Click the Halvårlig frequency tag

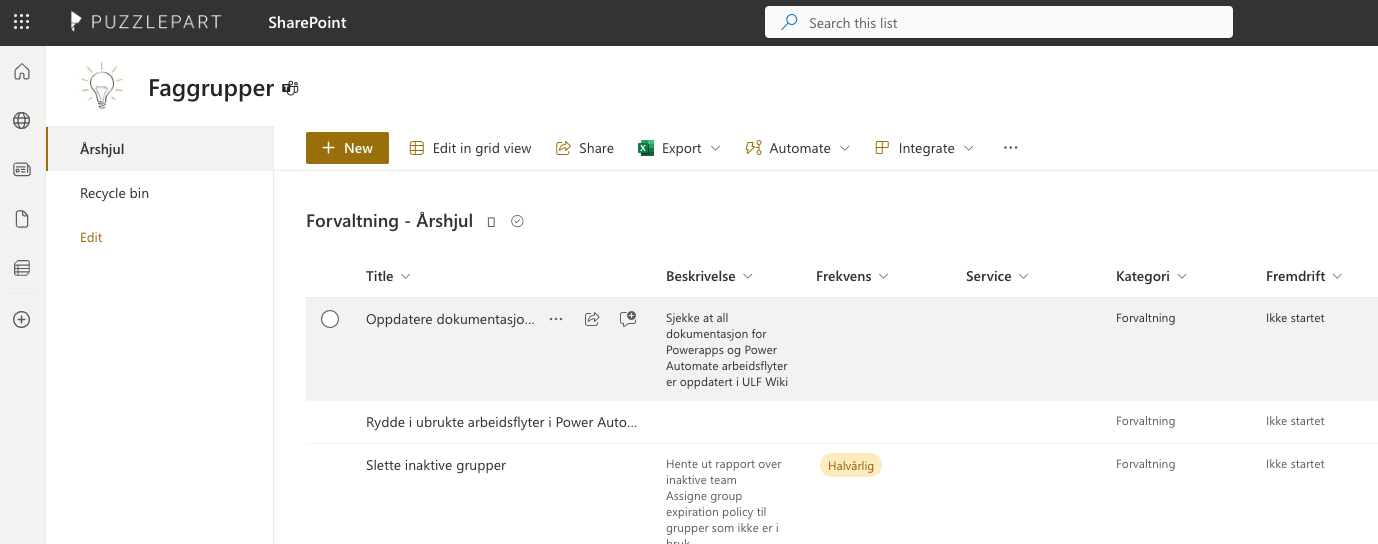851,465
